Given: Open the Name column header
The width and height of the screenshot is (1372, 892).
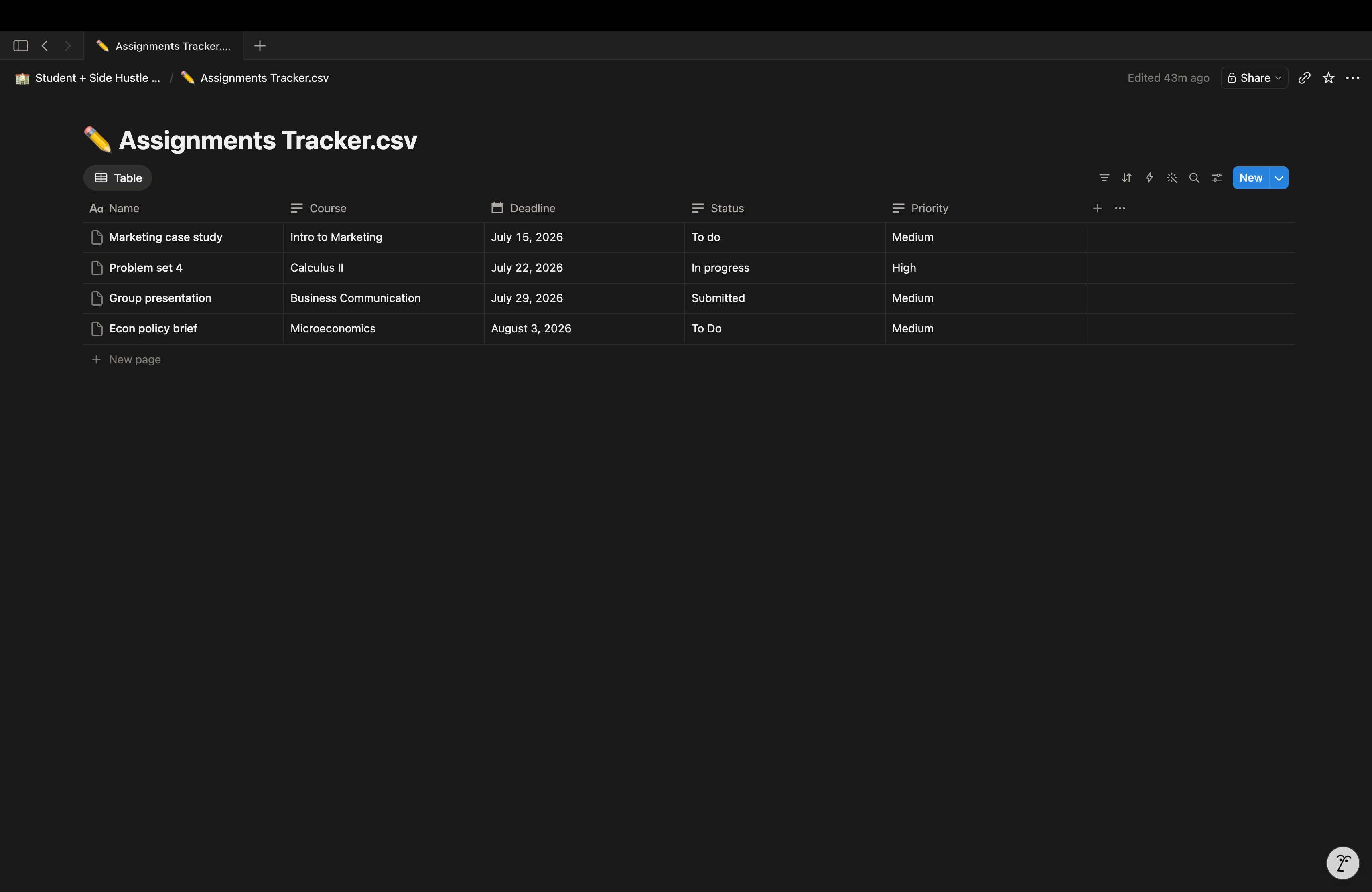Looking at the screenshot, I should tap(183, 208).
